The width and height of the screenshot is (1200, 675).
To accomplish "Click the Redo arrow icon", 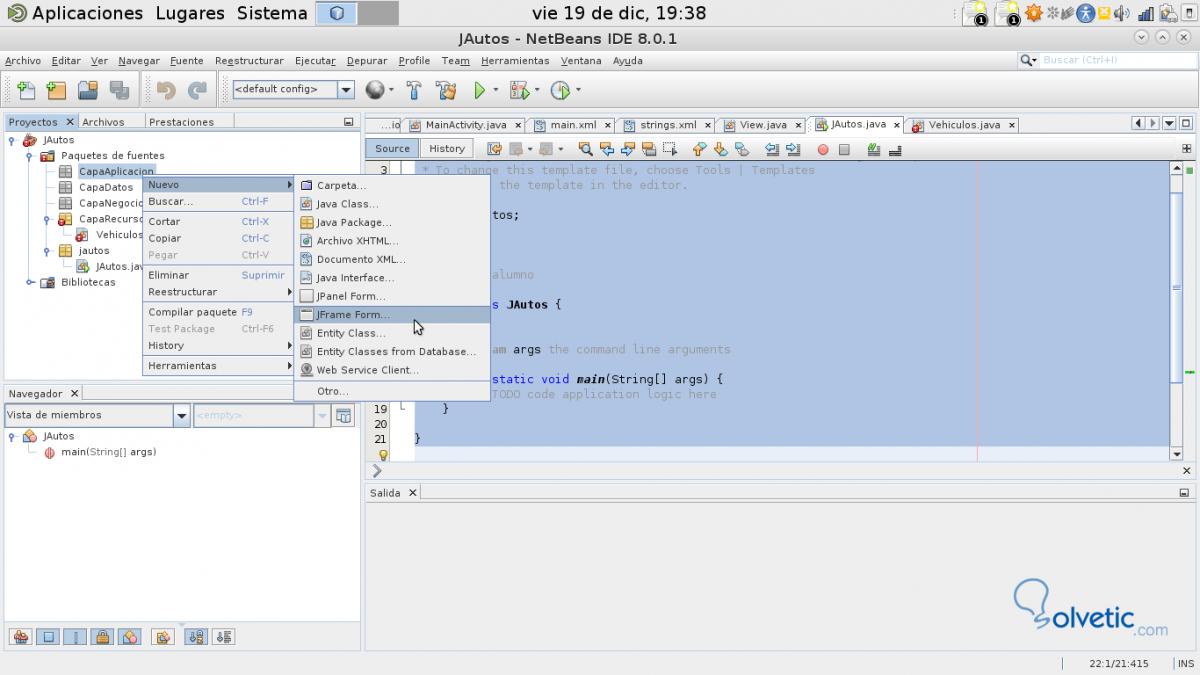I will coord(197,90).
